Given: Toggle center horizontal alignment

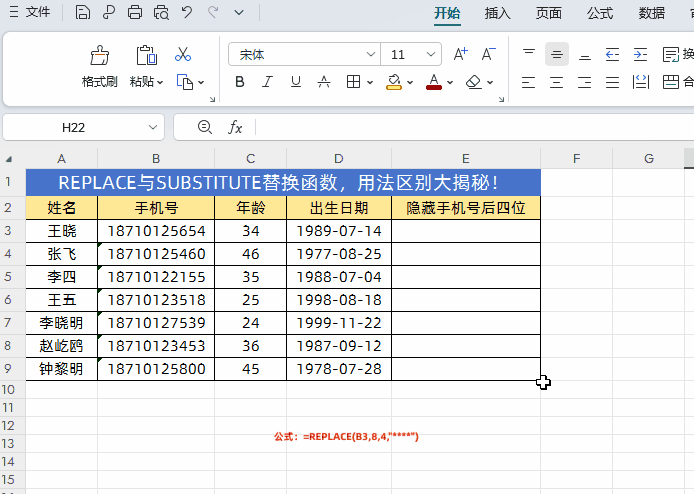Looking at the screenshot, I should coord(557,82).
